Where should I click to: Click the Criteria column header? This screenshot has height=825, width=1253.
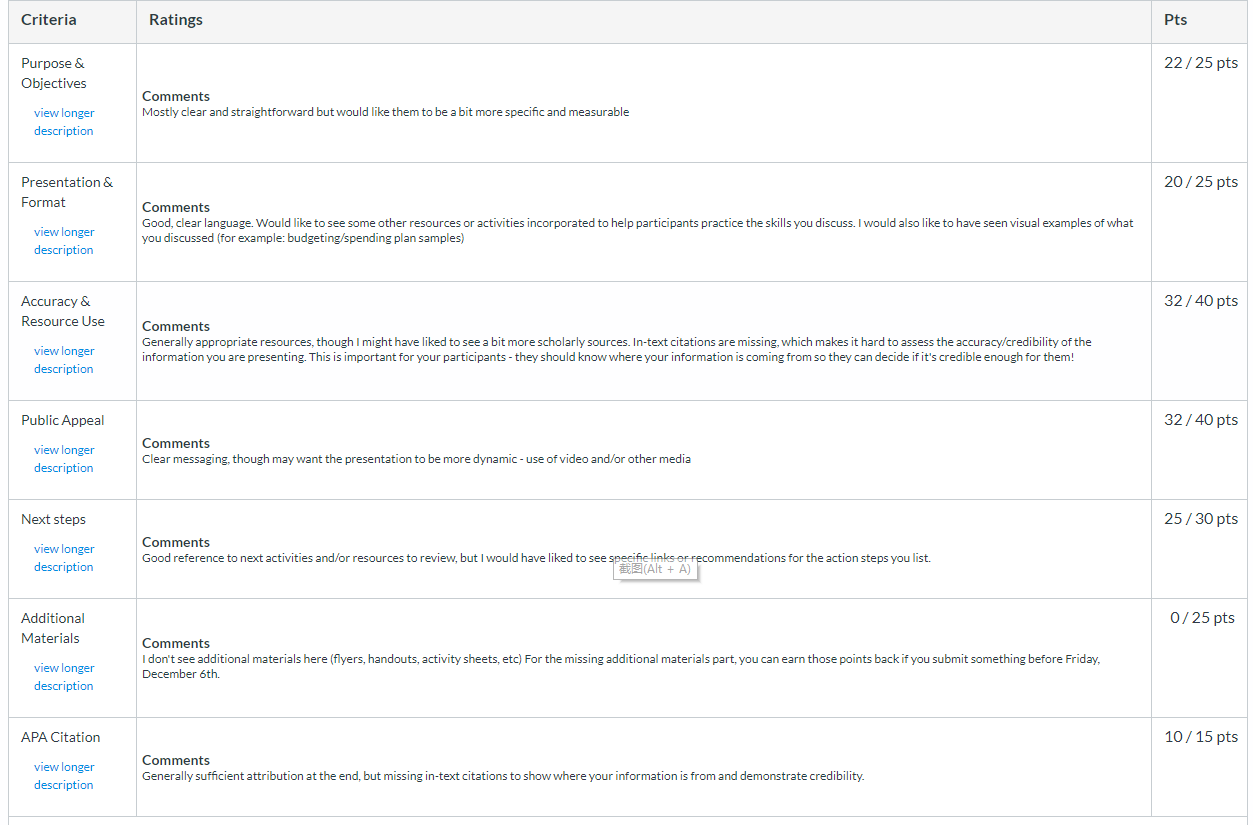[49, 20]
